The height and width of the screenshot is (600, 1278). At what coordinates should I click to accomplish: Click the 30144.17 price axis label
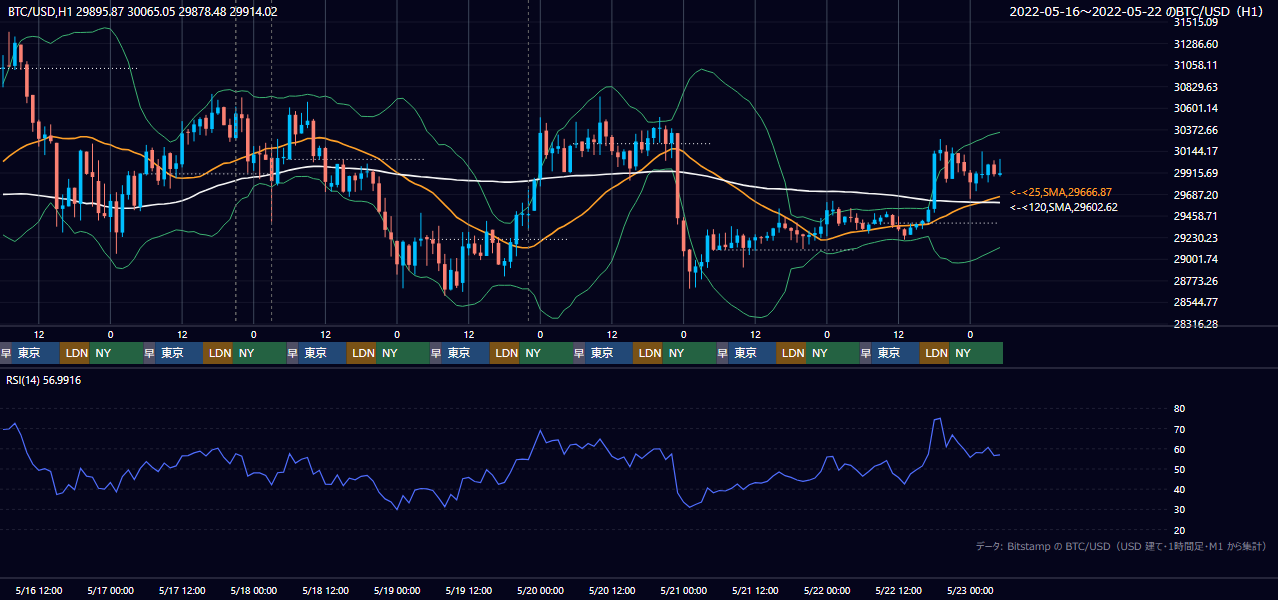pos(1195,151)
